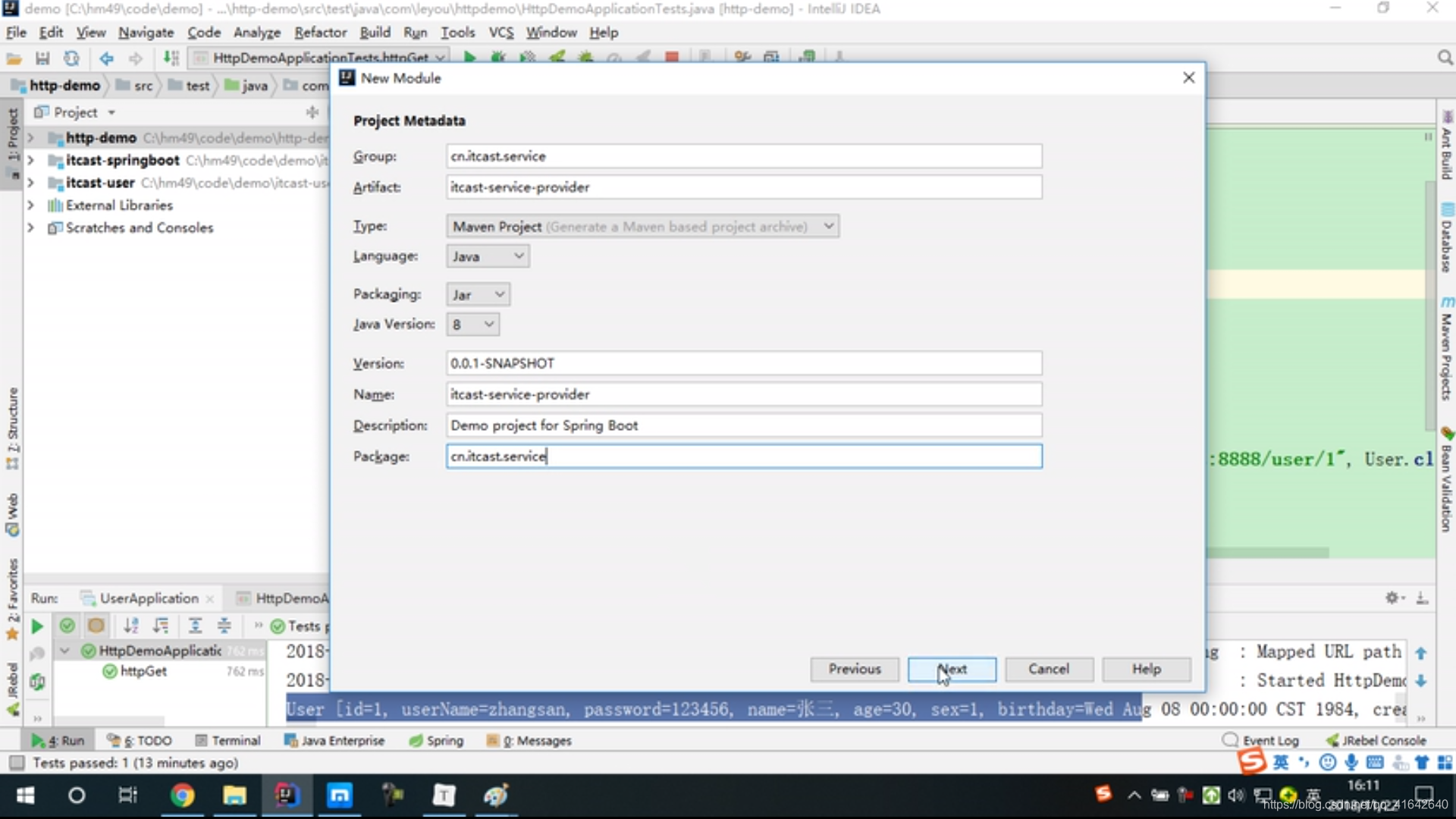This screenshot has height=819, width=1456.
Task: Click the Cancel button in New Module
Action: pos(1049,669)
